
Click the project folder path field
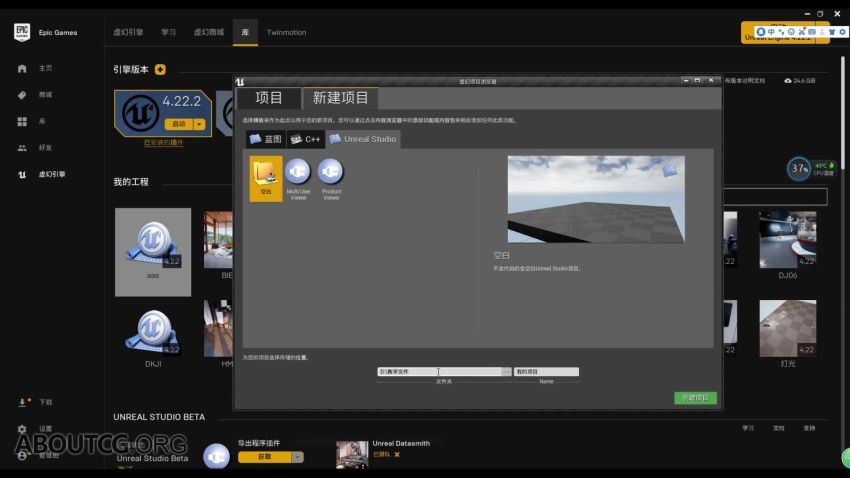click(439, 372)
